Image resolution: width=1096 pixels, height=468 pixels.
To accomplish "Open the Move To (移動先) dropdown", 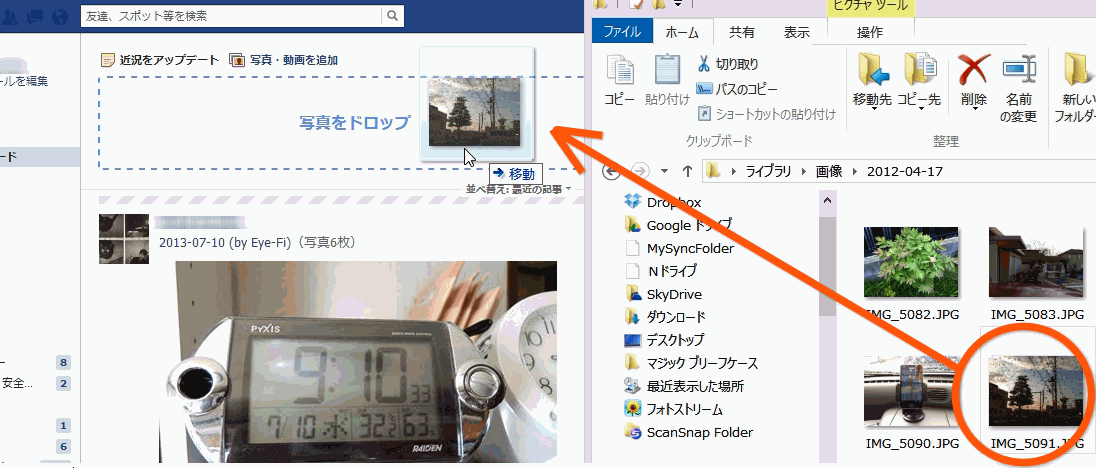I will click(x=872, y=101).
